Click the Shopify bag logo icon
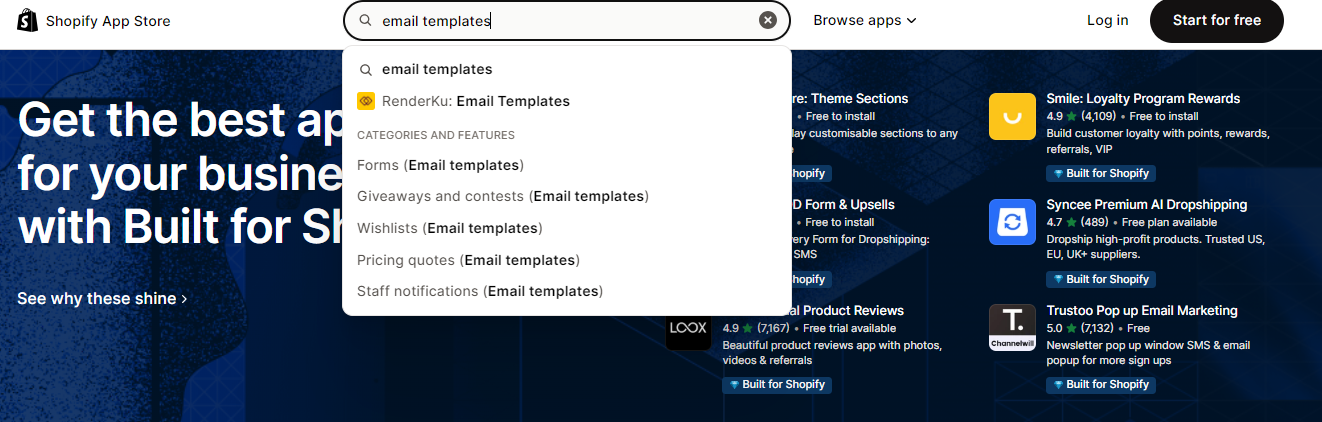Screen dimensions: 1322x422 (x=27, y=21)
